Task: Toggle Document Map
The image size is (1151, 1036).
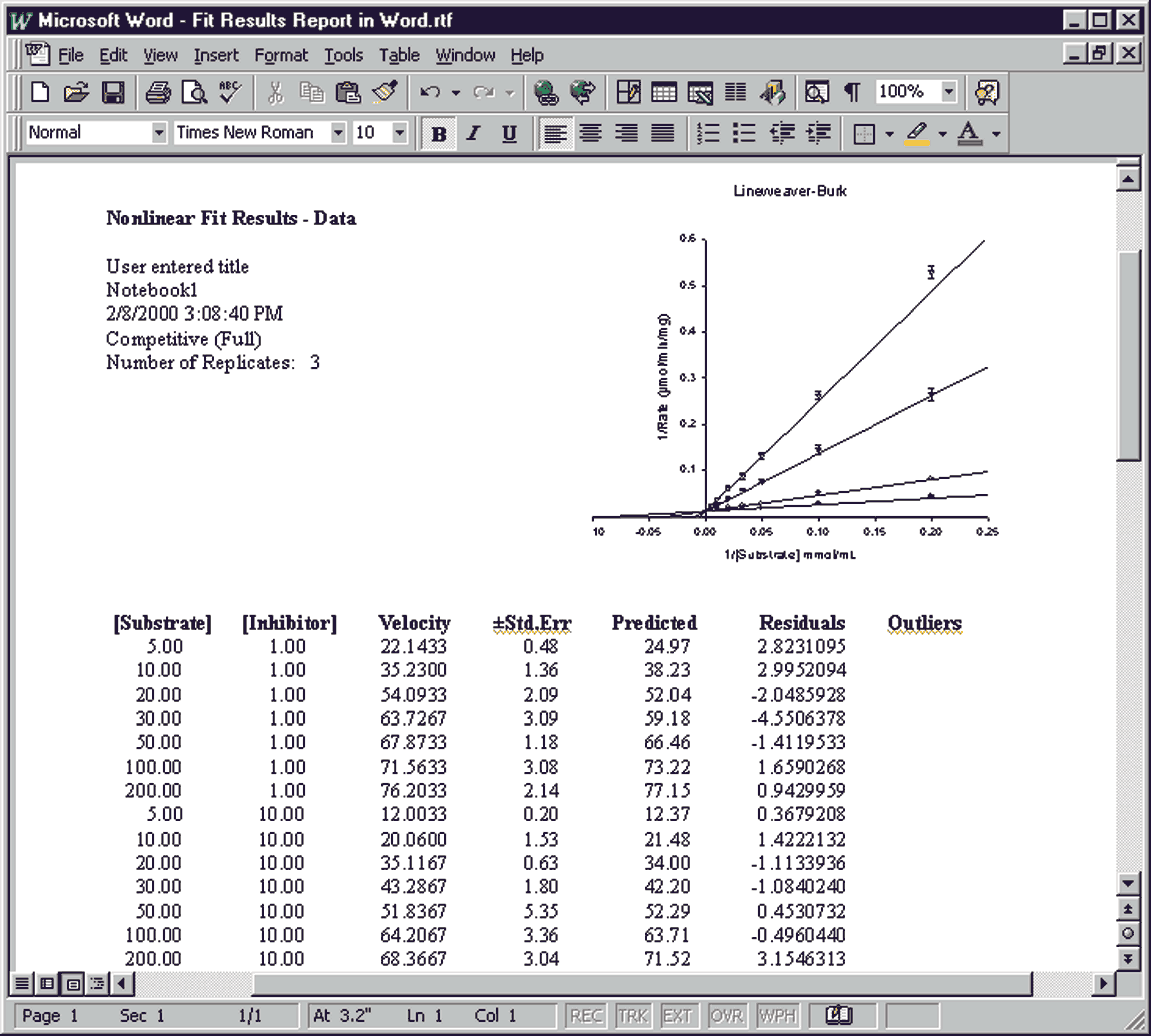Action: (x=817, y=92)
